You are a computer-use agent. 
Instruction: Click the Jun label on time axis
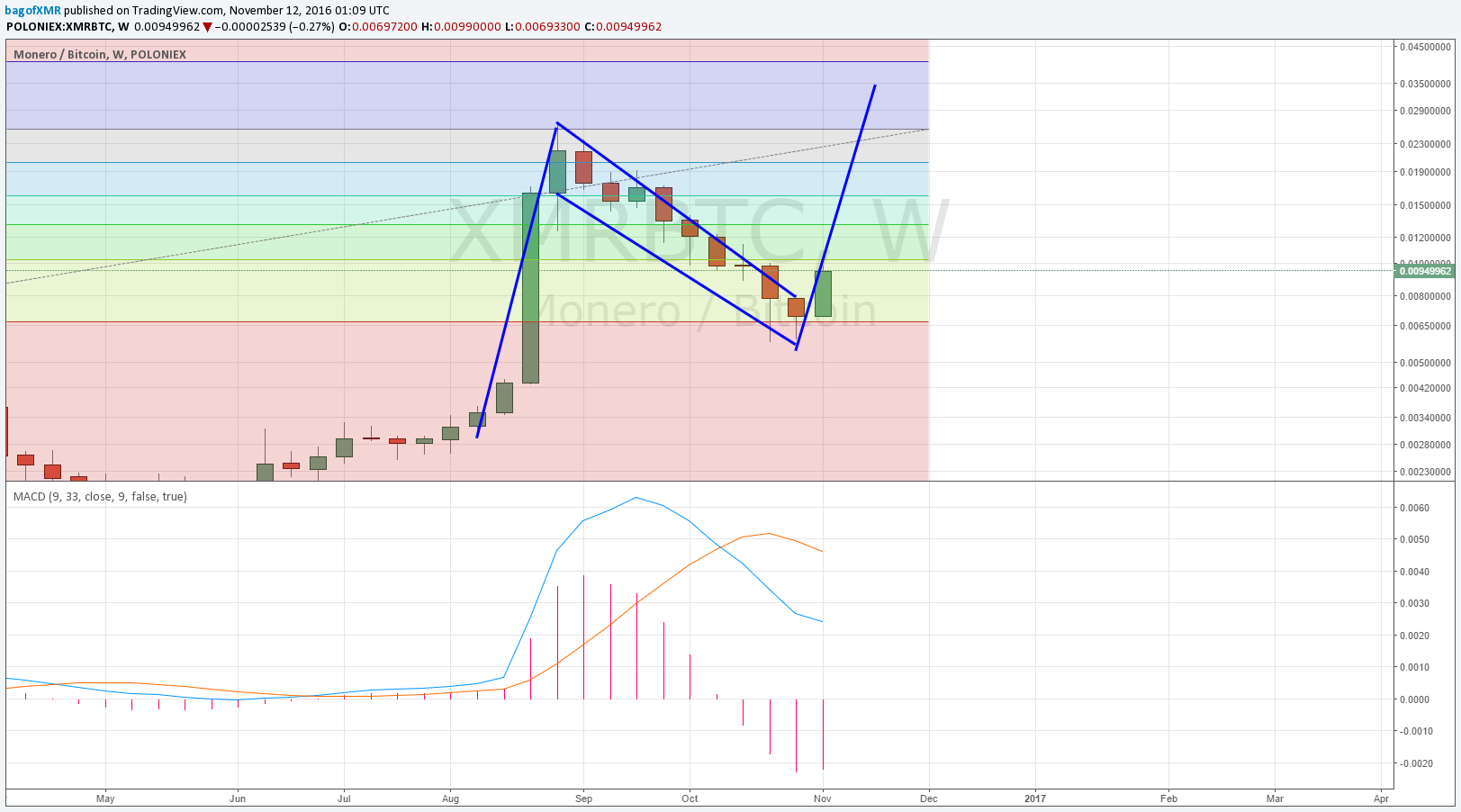(238, 798)
